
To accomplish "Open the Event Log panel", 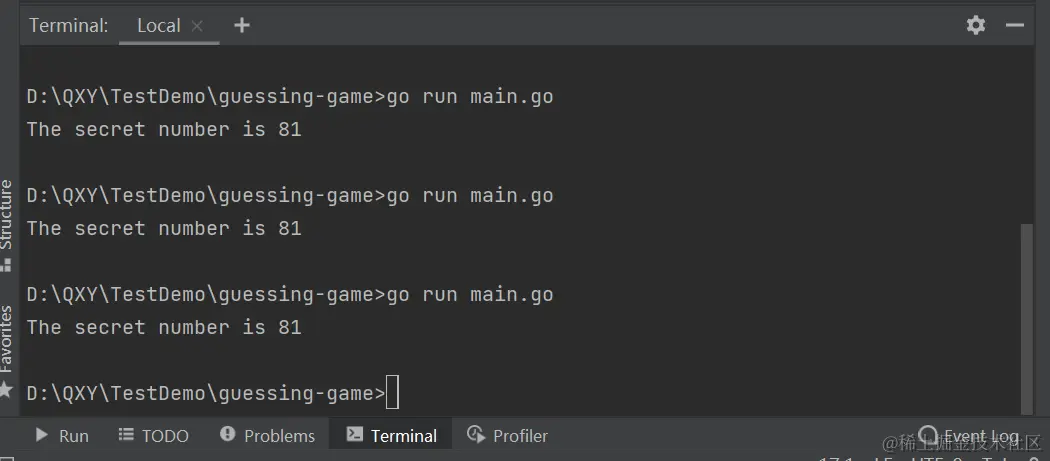I will click(x=970, y=436).
